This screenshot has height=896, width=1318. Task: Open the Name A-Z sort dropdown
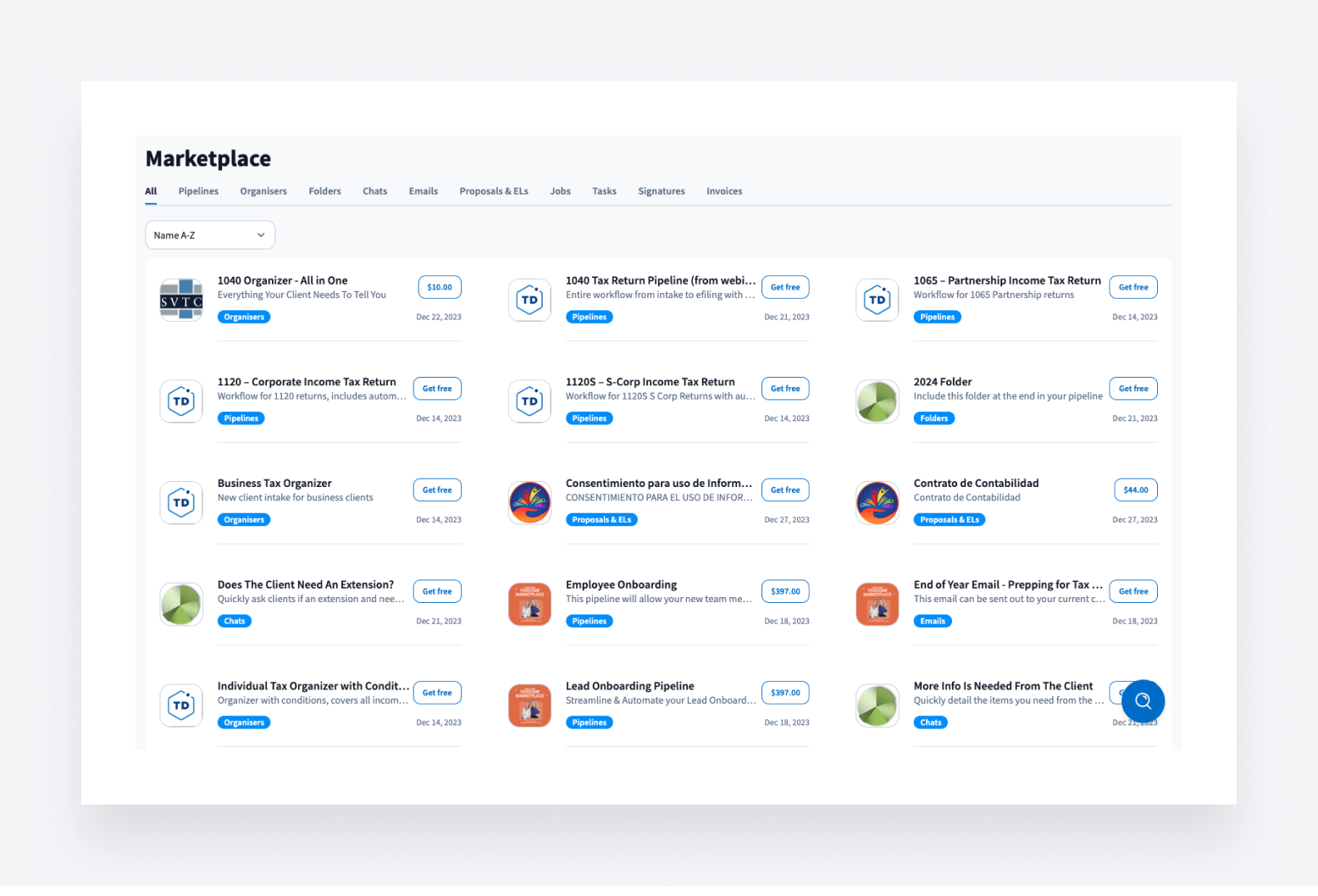point(209,235)
